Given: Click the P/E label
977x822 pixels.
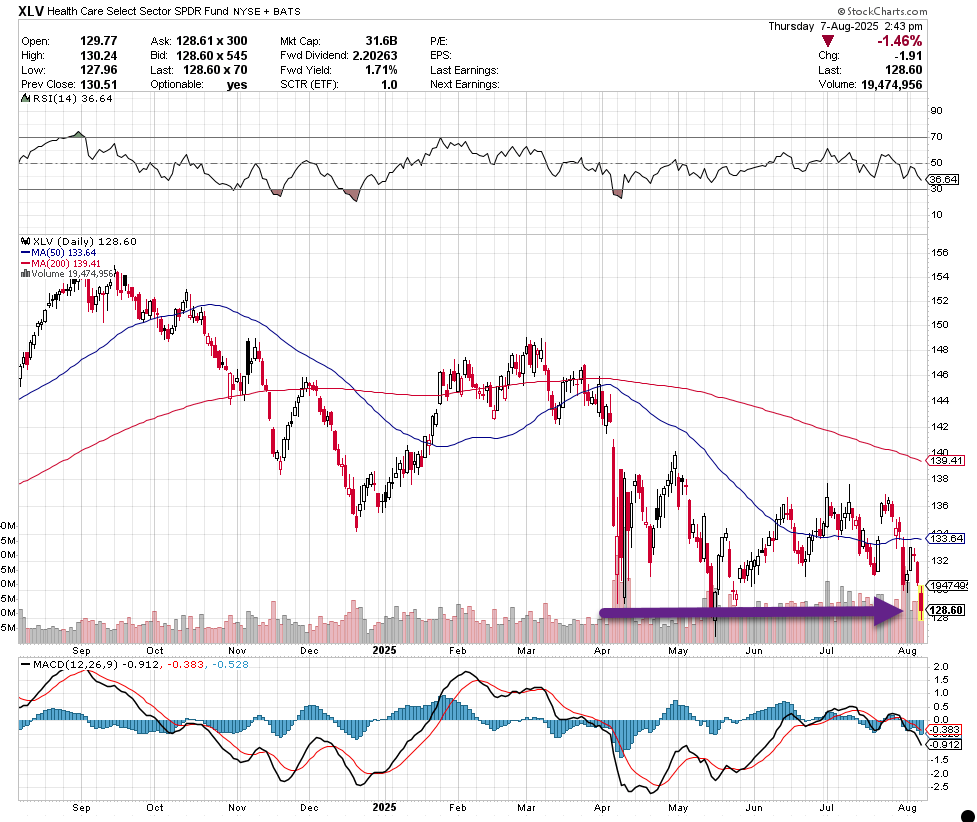Looking at the screenshot, I should coord(439,41).
